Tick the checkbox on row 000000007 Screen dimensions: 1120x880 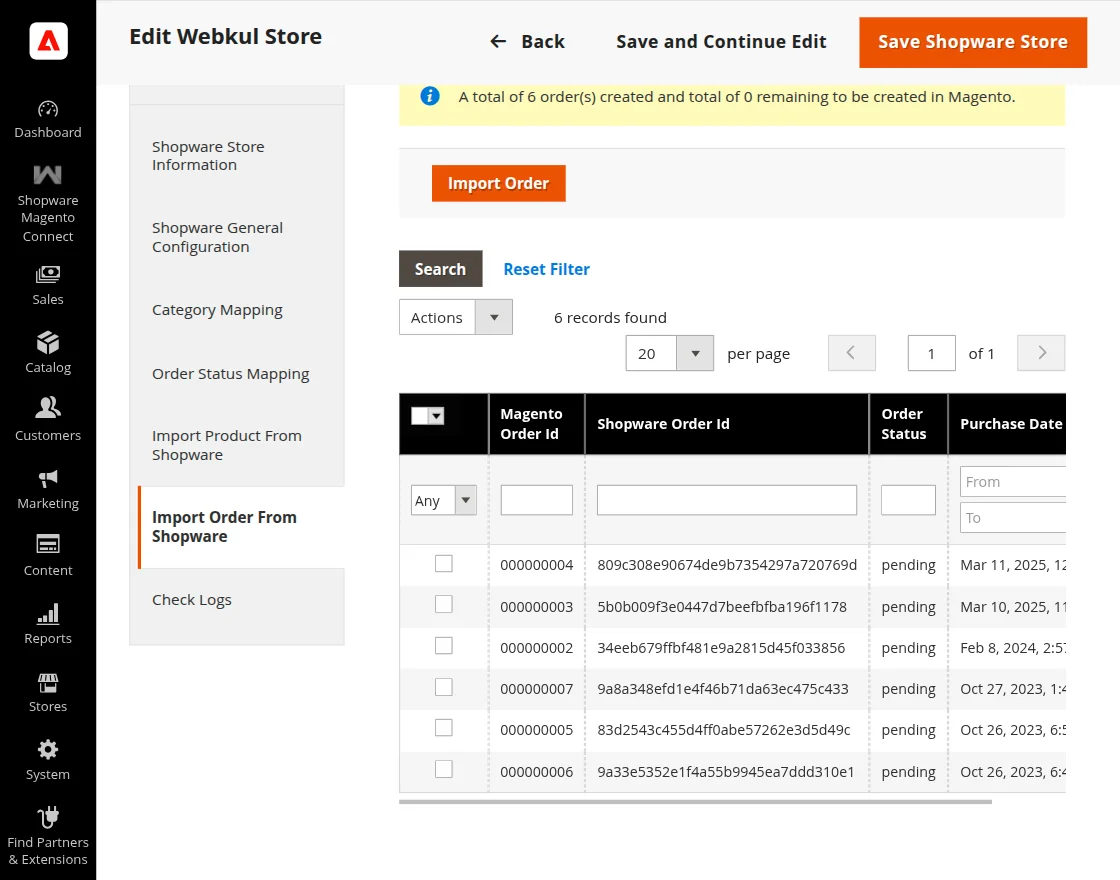tap(443, 688)
